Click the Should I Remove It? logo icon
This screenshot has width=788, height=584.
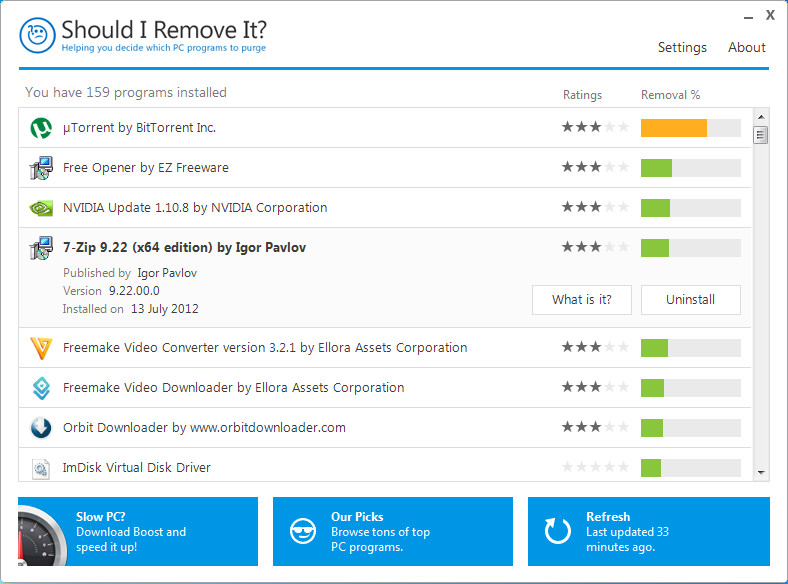point(37,35)
